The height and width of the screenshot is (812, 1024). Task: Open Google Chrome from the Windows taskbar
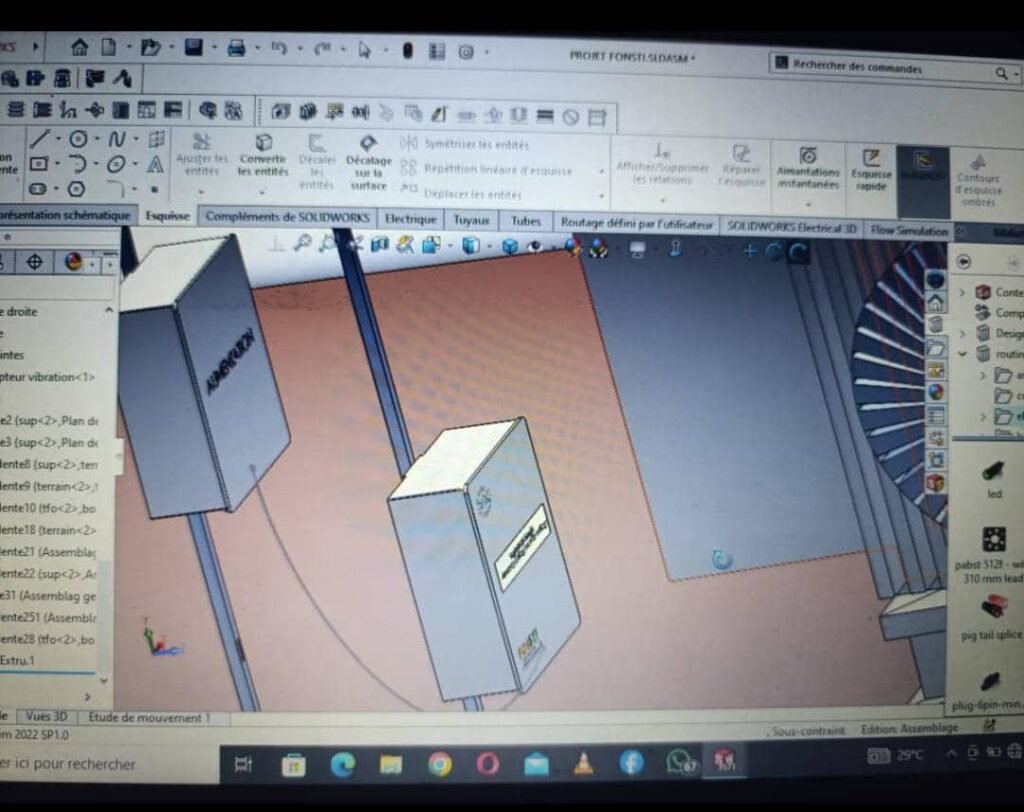pyautogui.click(x=439, y=764)
